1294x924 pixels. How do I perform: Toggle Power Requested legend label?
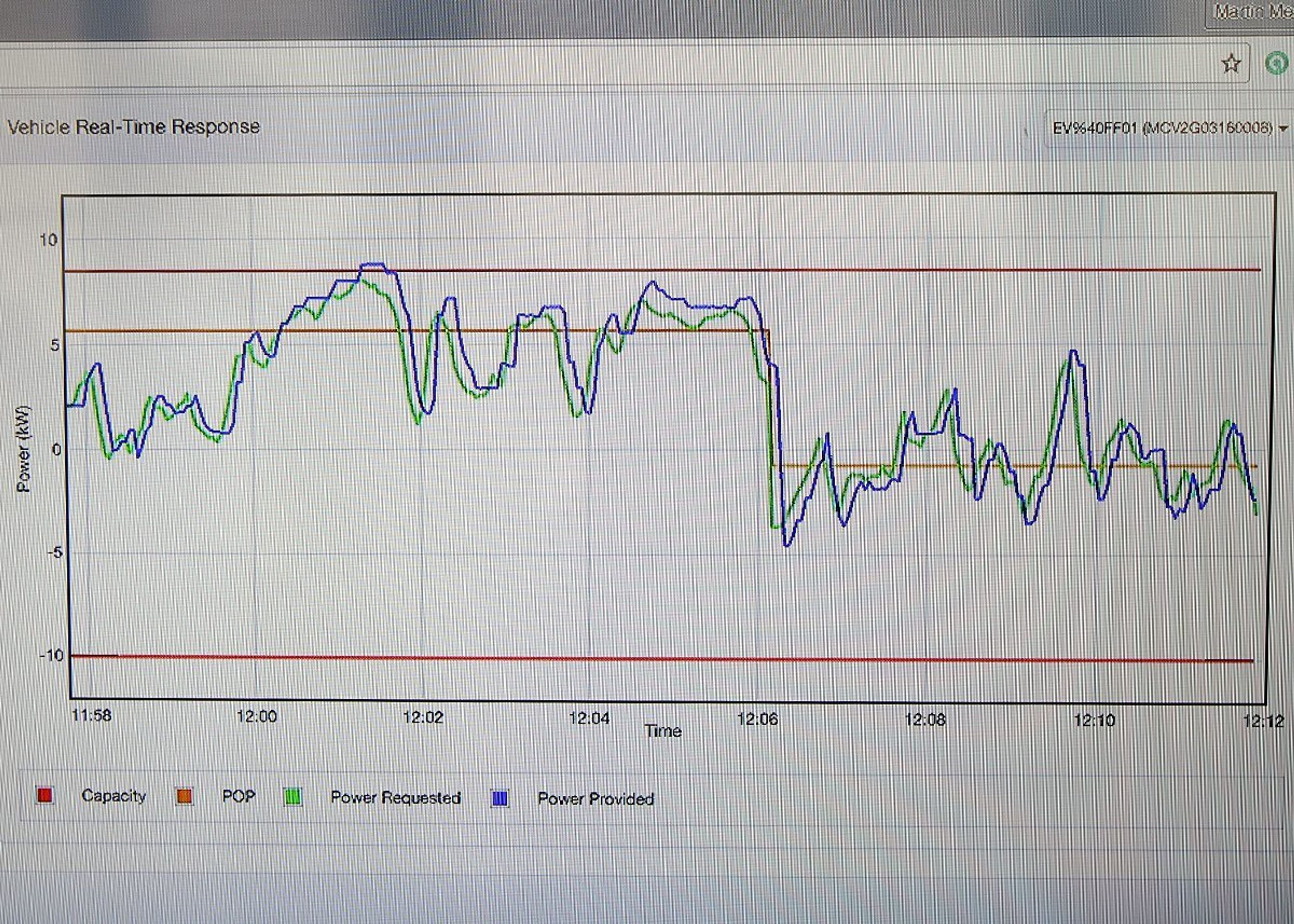[x=395, y=798]
